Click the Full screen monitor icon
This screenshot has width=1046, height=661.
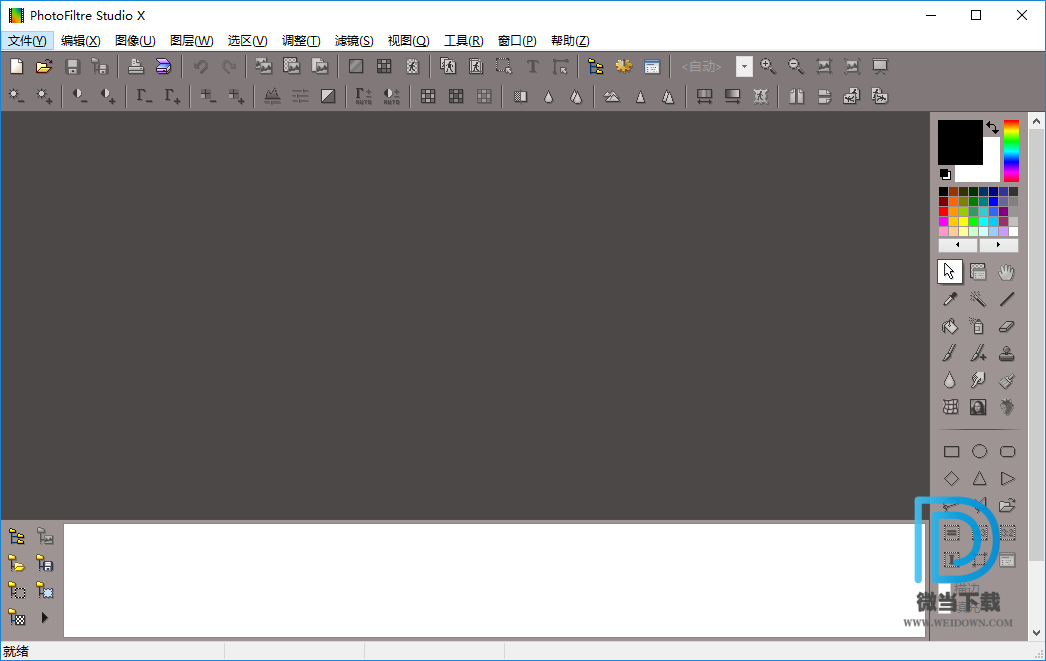pyautogui.click(x=880, y=66)
